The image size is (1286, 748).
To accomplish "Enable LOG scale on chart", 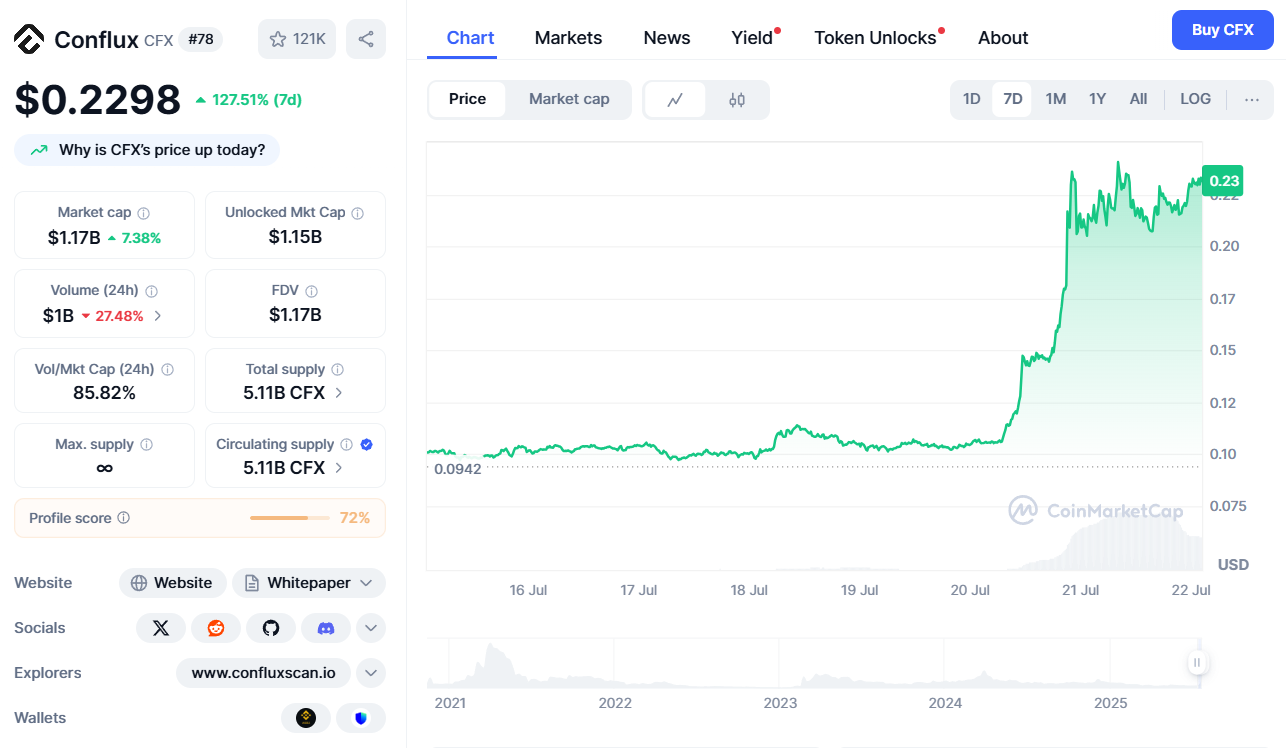I will 1195,99.
